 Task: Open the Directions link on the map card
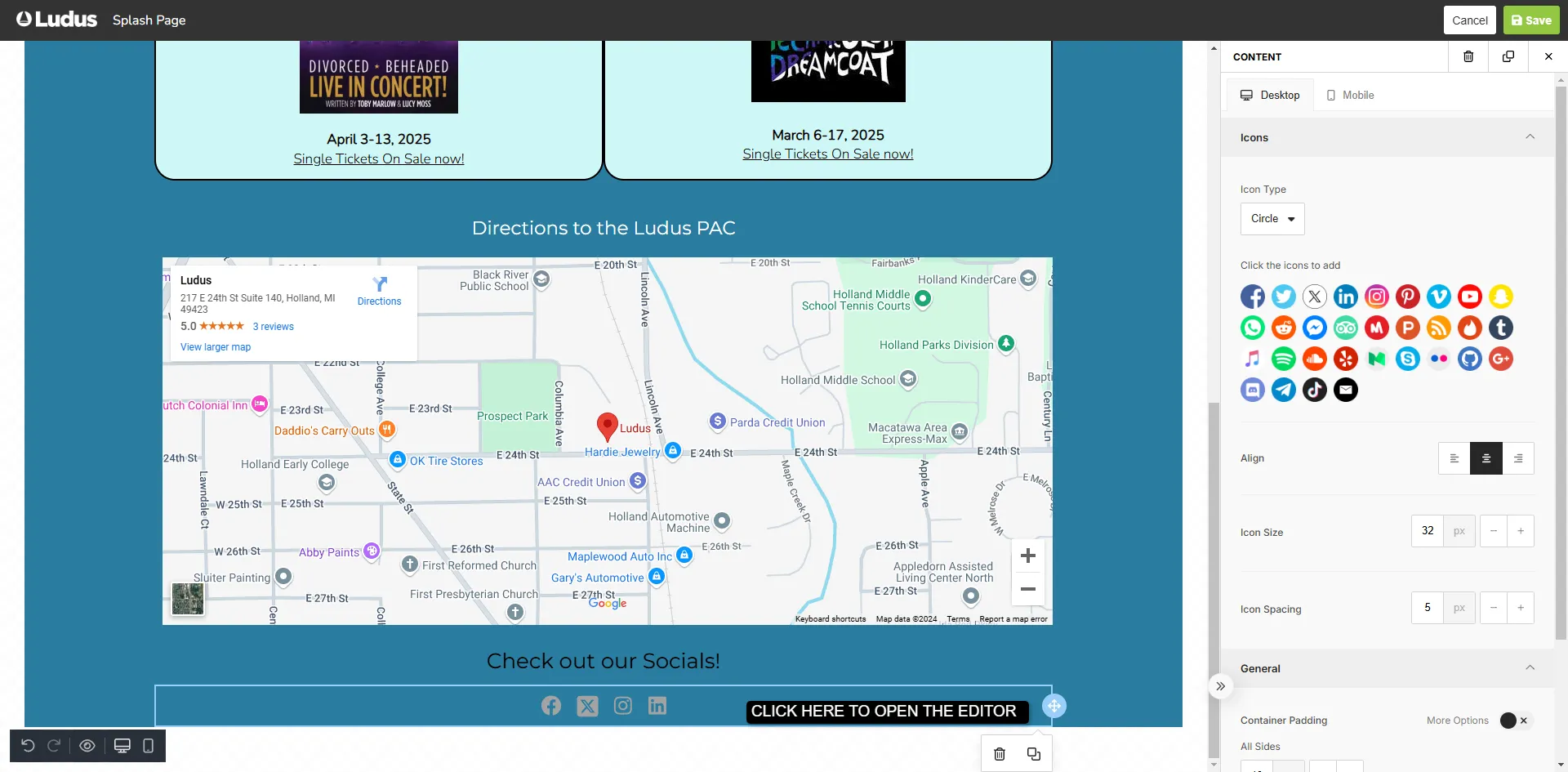click(380, 291)
